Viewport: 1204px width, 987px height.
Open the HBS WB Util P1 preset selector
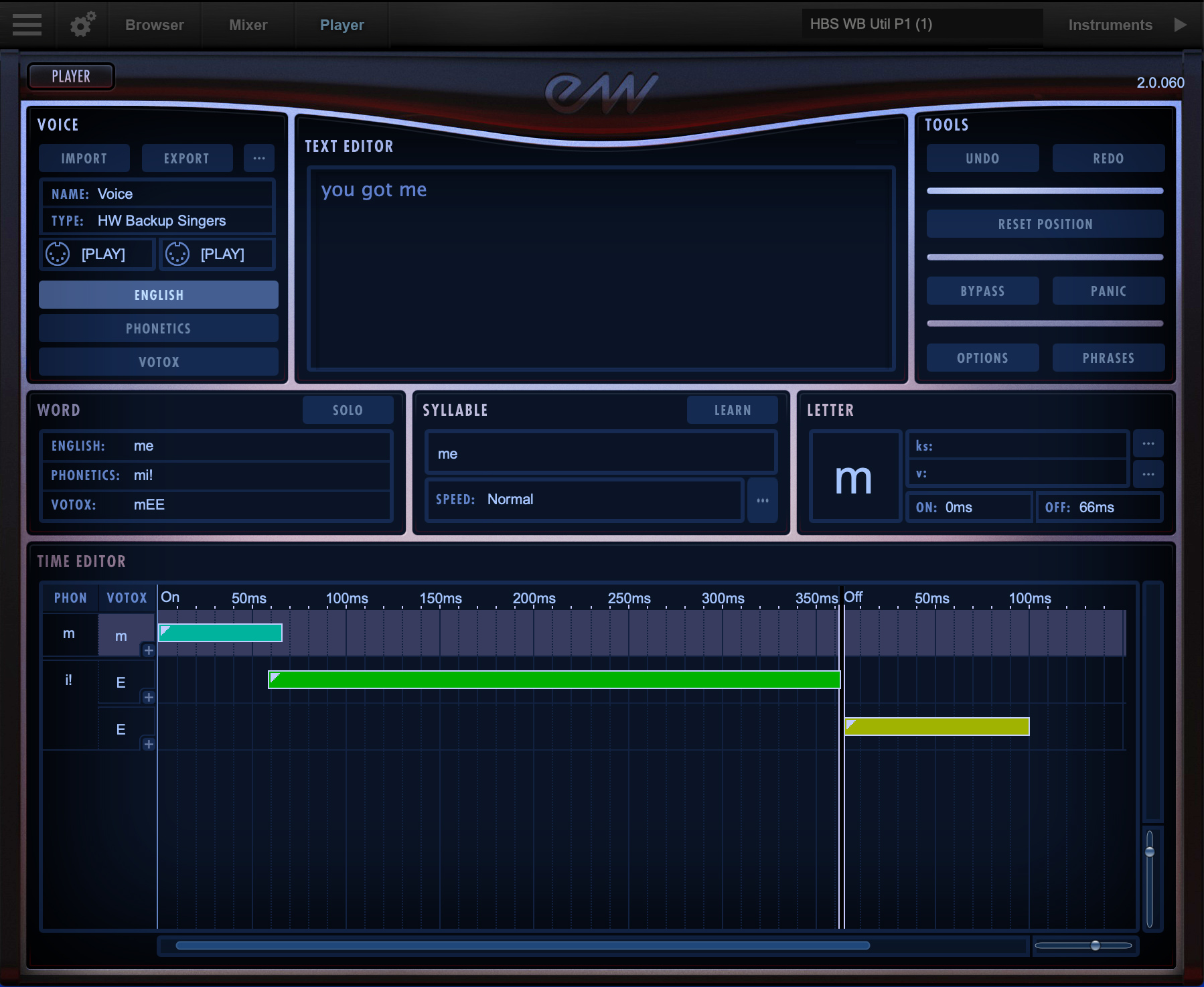(921, 25)
